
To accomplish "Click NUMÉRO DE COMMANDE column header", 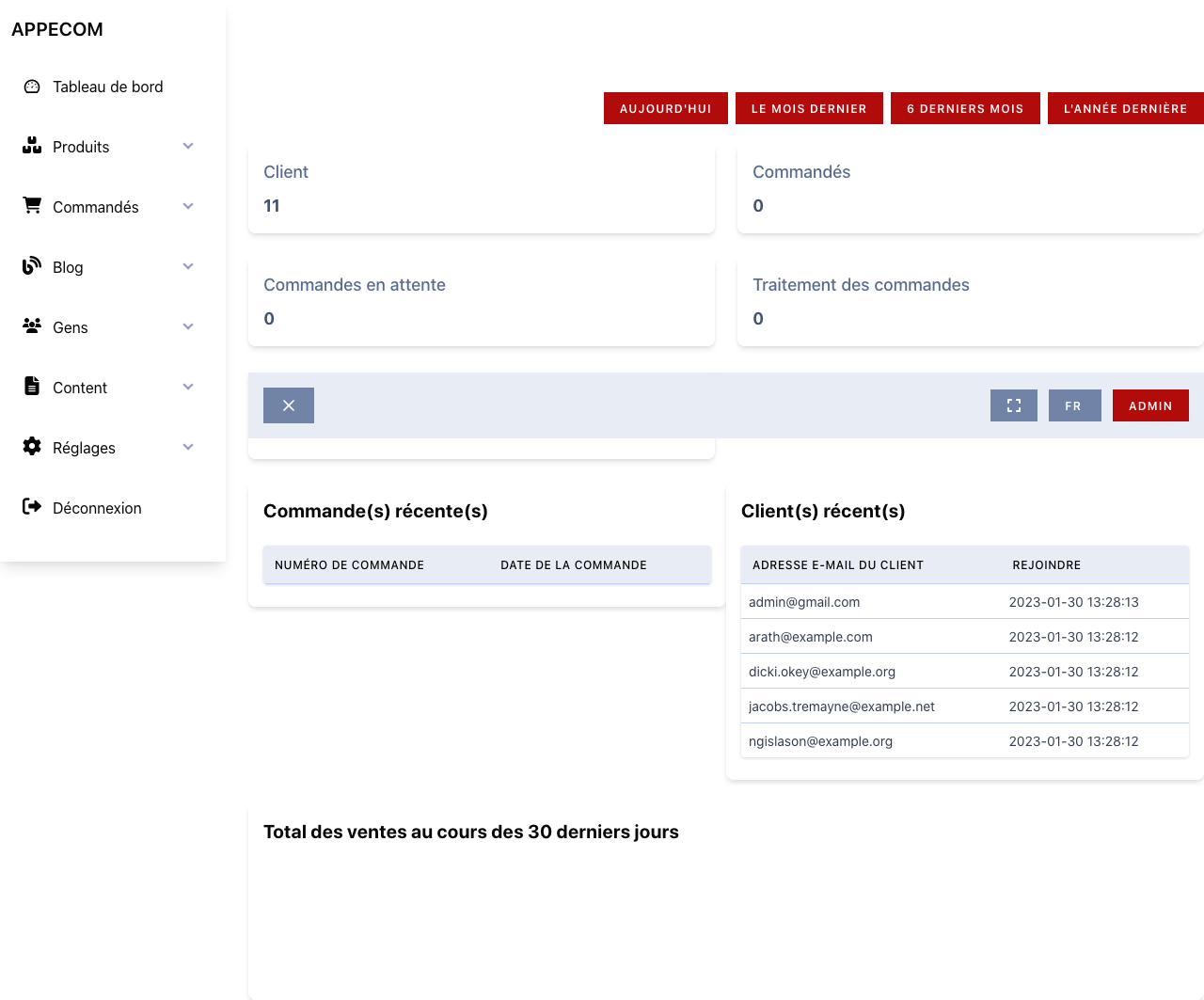I will [349, 565].
